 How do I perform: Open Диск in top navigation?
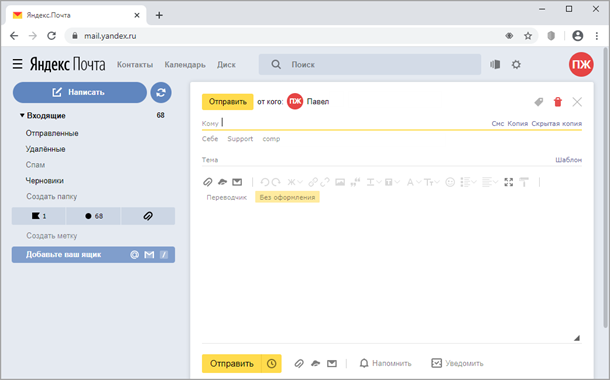click(x=226, y=65)
